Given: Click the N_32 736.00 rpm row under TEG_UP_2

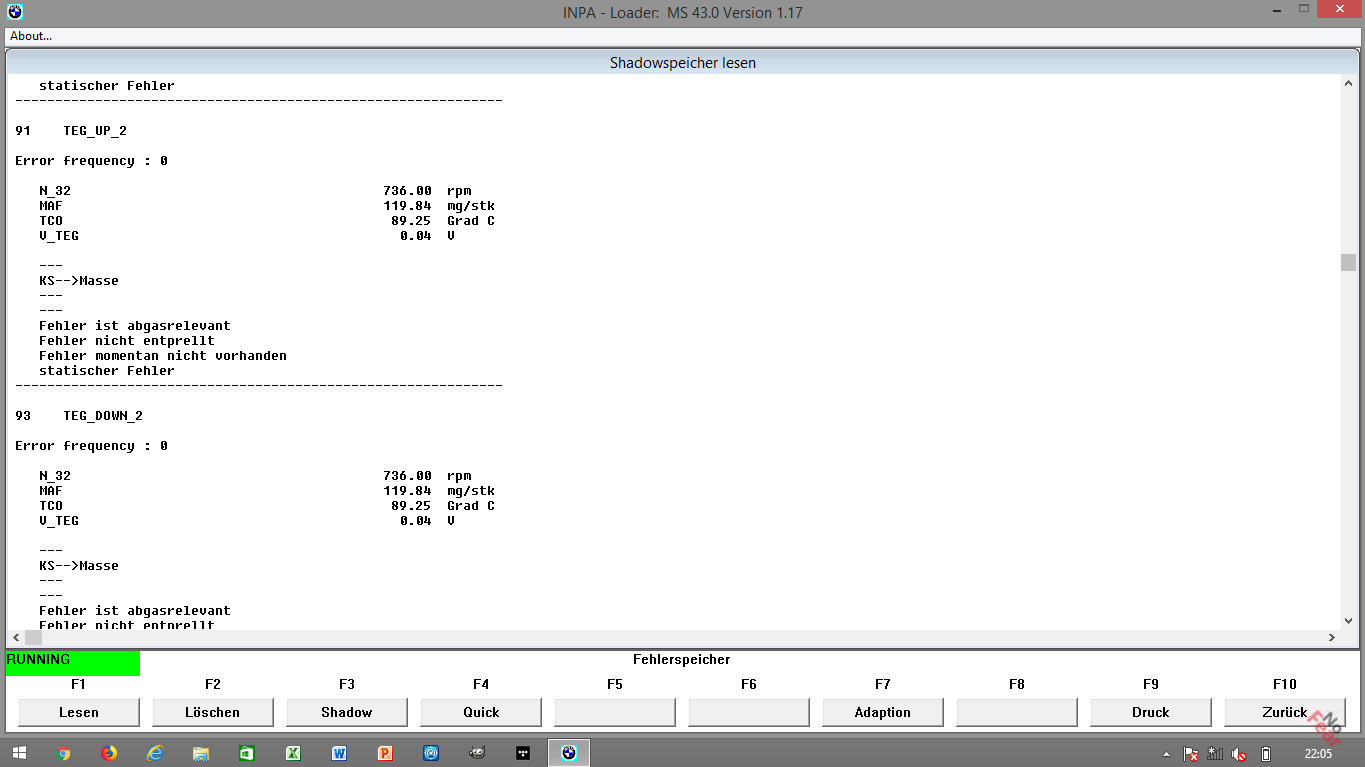Looking at the screenshot, I should 255,191.
